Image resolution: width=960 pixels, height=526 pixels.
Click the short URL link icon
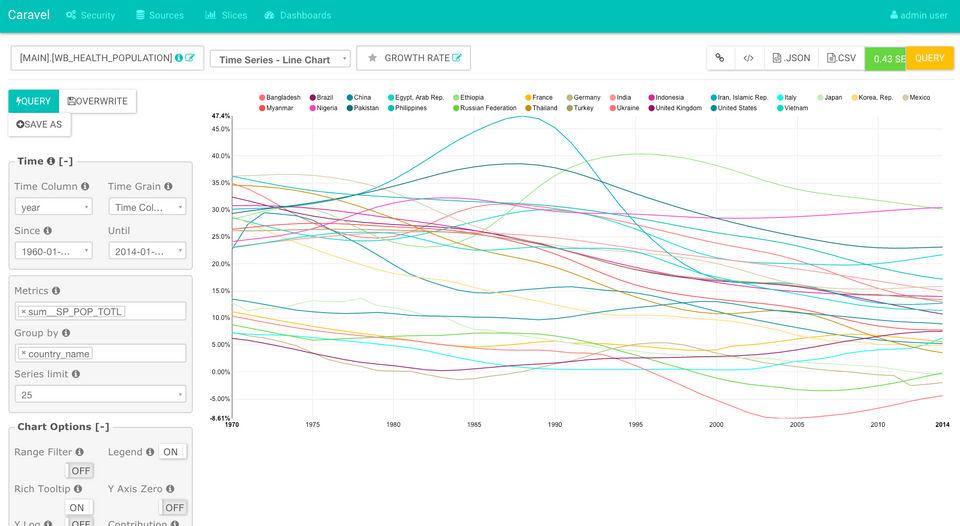click(719, 58)
